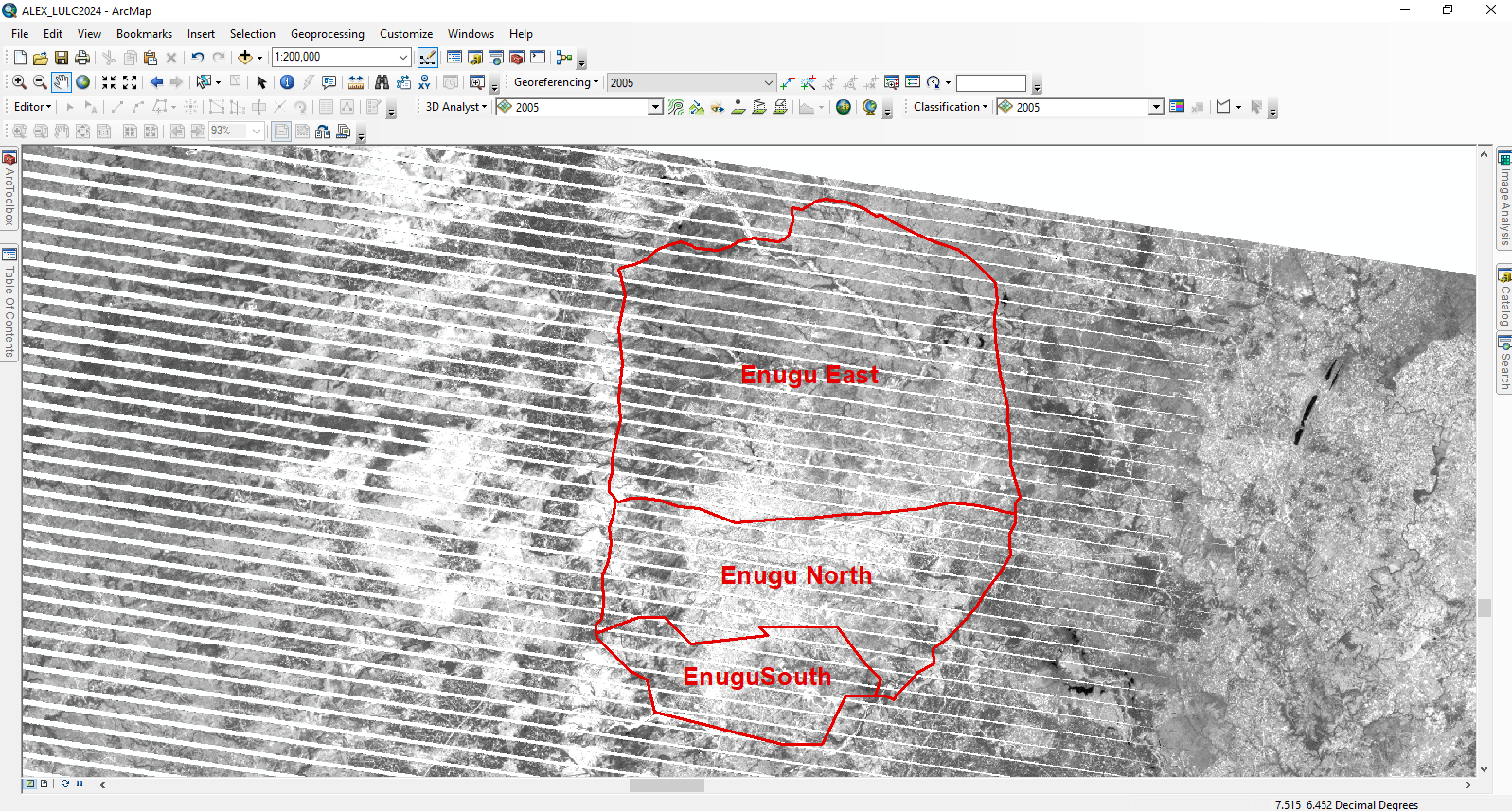Viewport: 1512px width, 811px height.
Task: Open the Editor Toolbar icon
Action: tap(428, 58)
